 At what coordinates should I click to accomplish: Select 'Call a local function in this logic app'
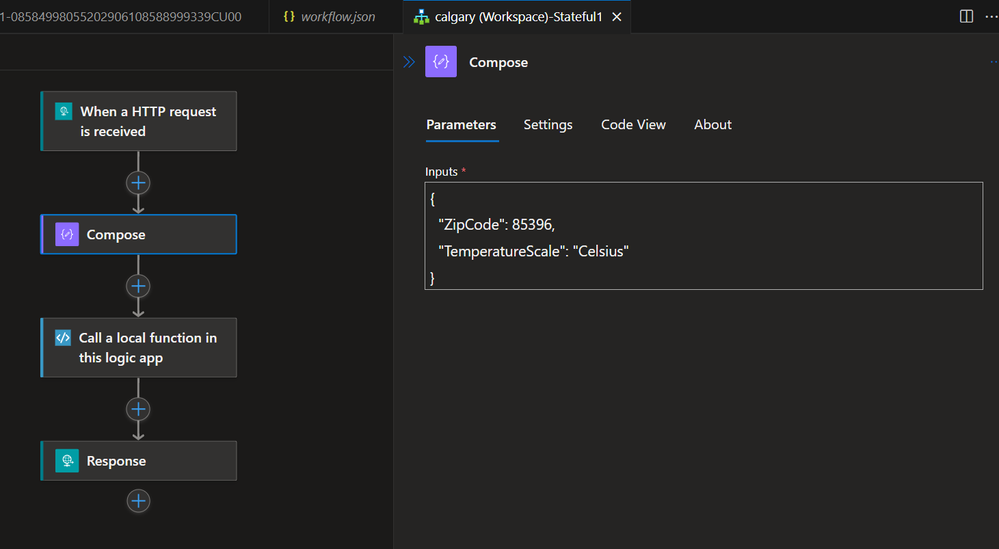[x=138, y=348]
